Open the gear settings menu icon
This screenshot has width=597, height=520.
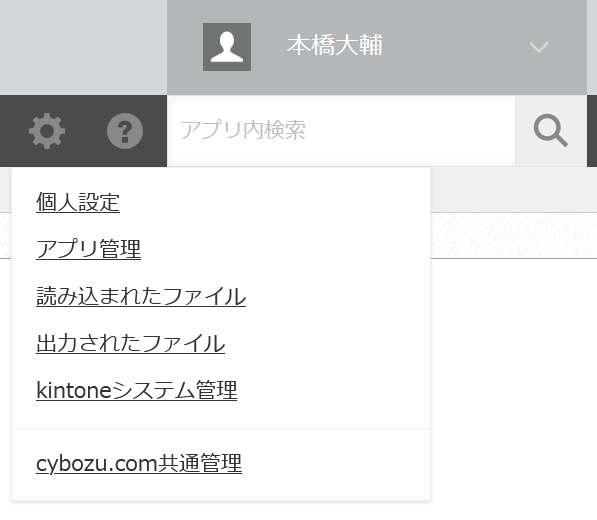coord(47,131)
